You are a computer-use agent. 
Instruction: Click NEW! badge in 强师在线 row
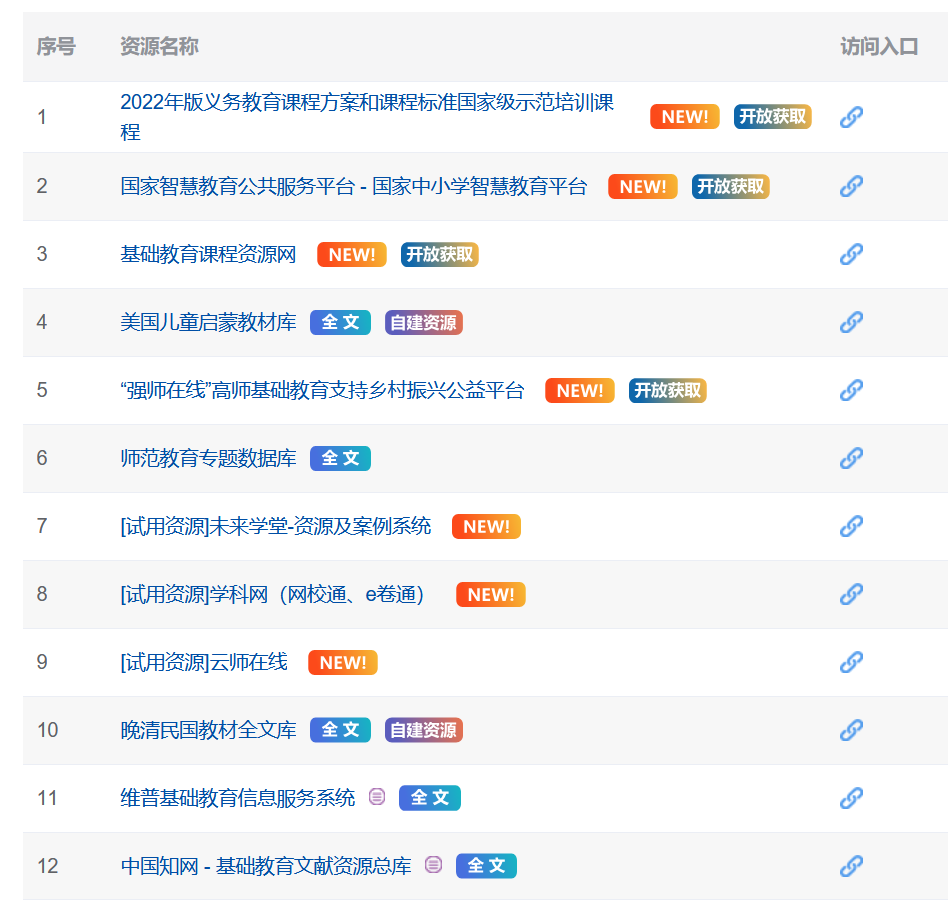[x=580, y=391]
